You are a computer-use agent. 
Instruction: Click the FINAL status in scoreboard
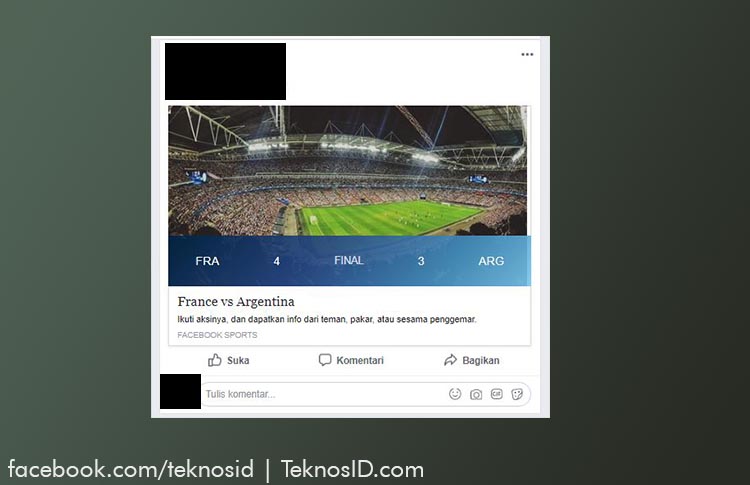point(349,260)
